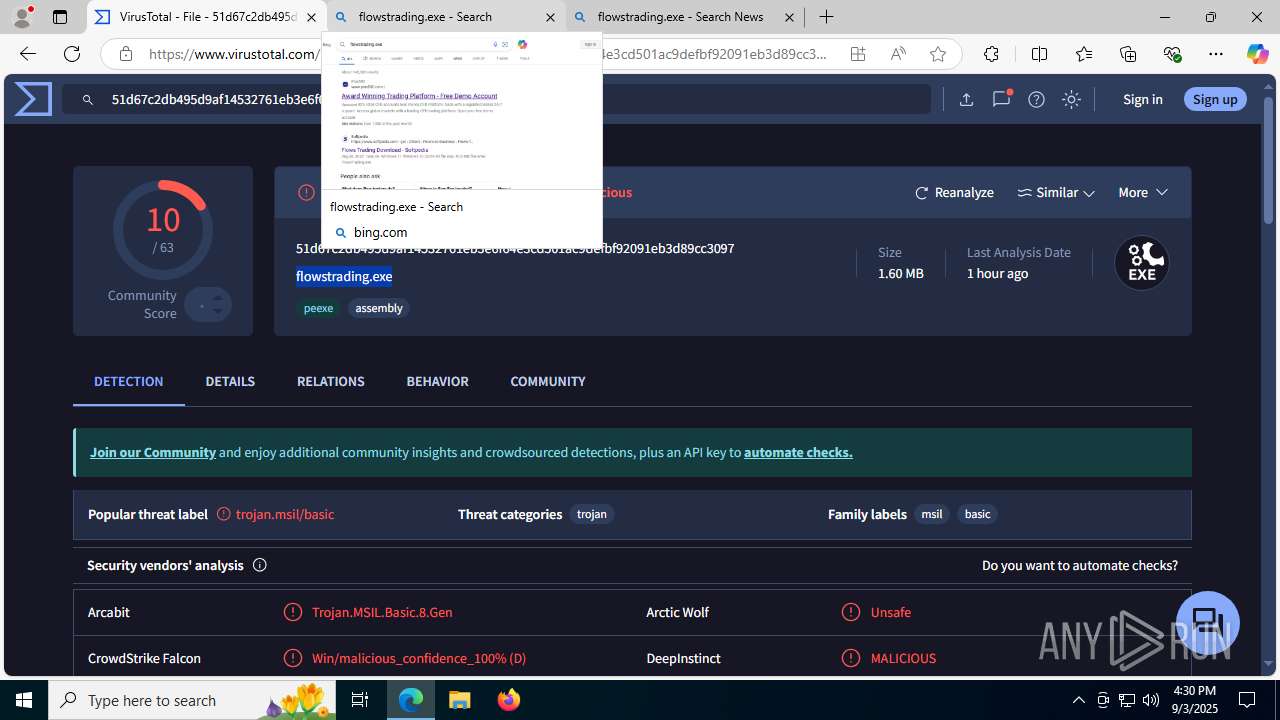Viewport: 1280px width, 720px height.
Task: Open the notifications chat icon
Action: (1001, 99)
